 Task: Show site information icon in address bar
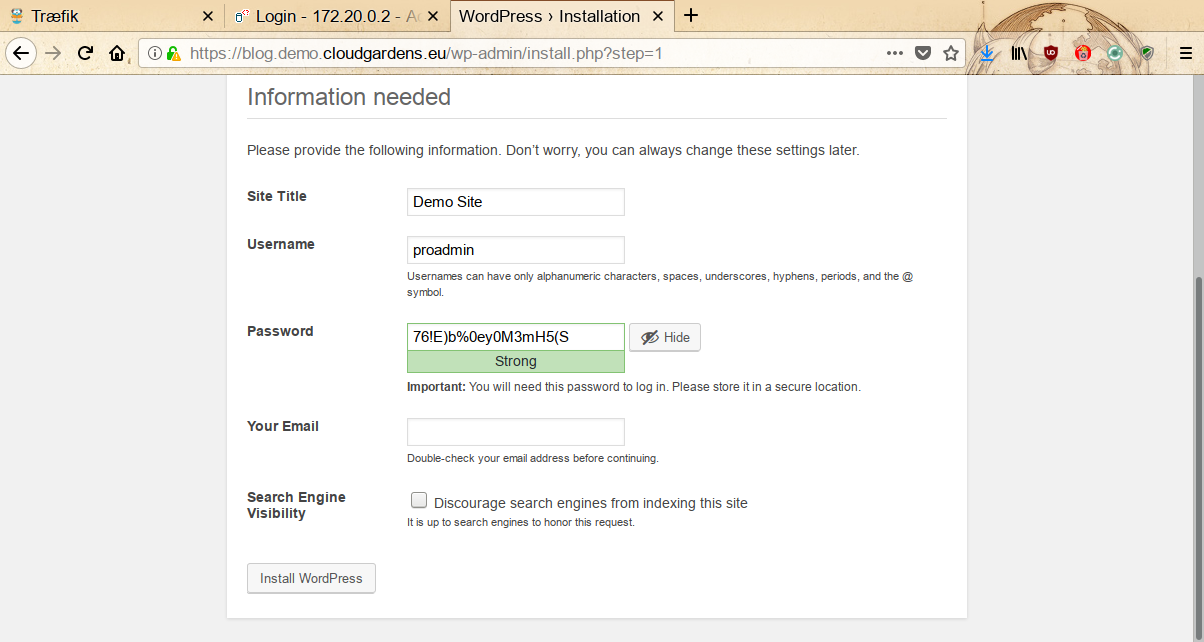[x=155, y=53]
